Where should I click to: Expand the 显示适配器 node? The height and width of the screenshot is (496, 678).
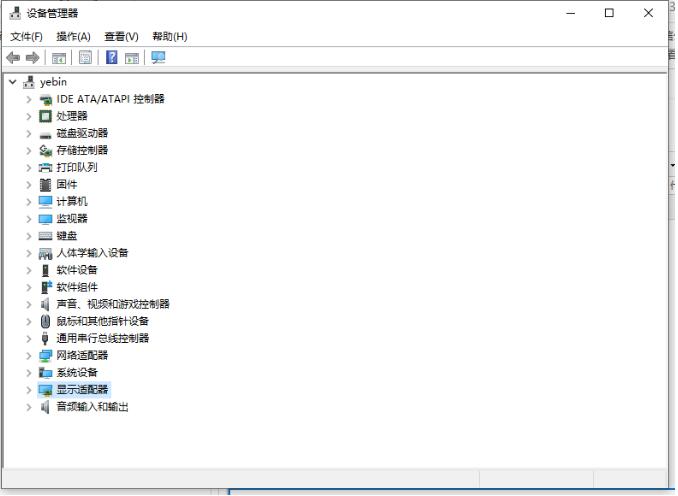pyautogui.click(x=29, y=390)
